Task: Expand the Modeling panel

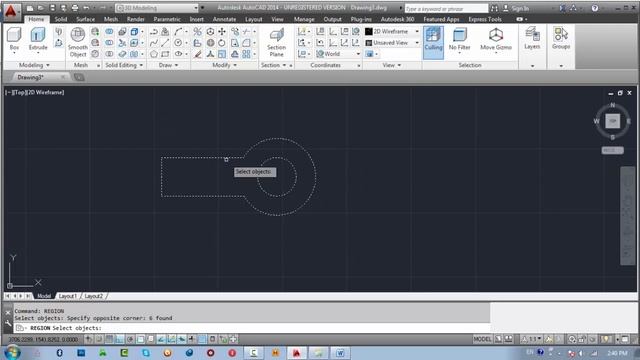Action: pos(34,65)
